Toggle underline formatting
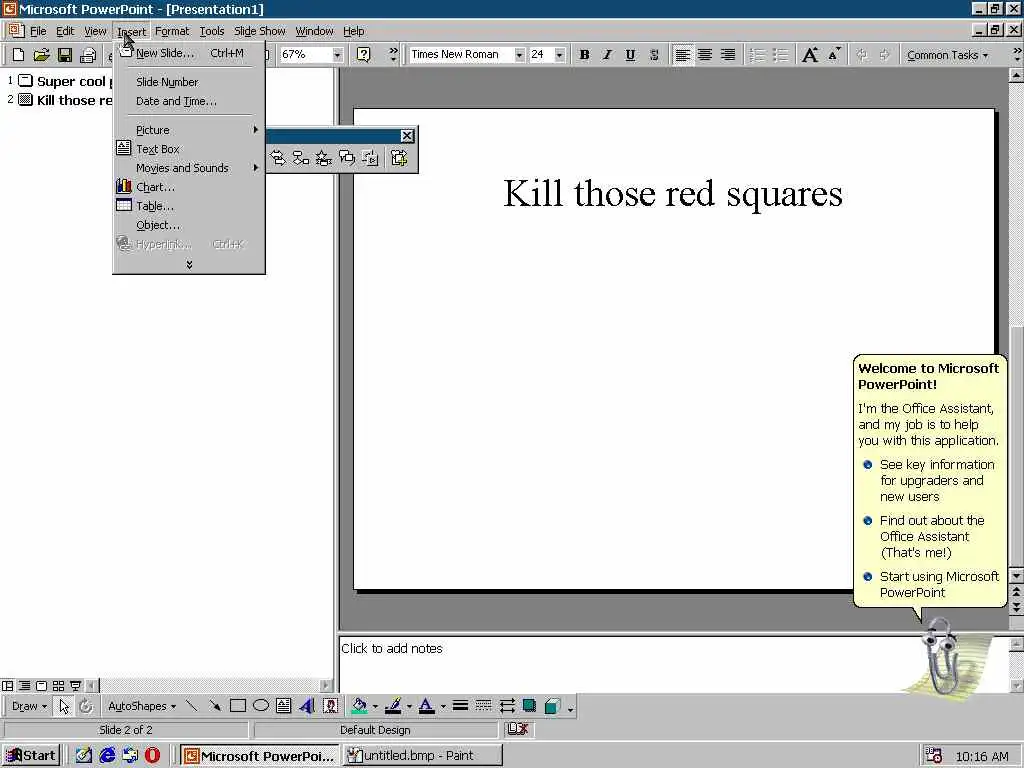 630,55
